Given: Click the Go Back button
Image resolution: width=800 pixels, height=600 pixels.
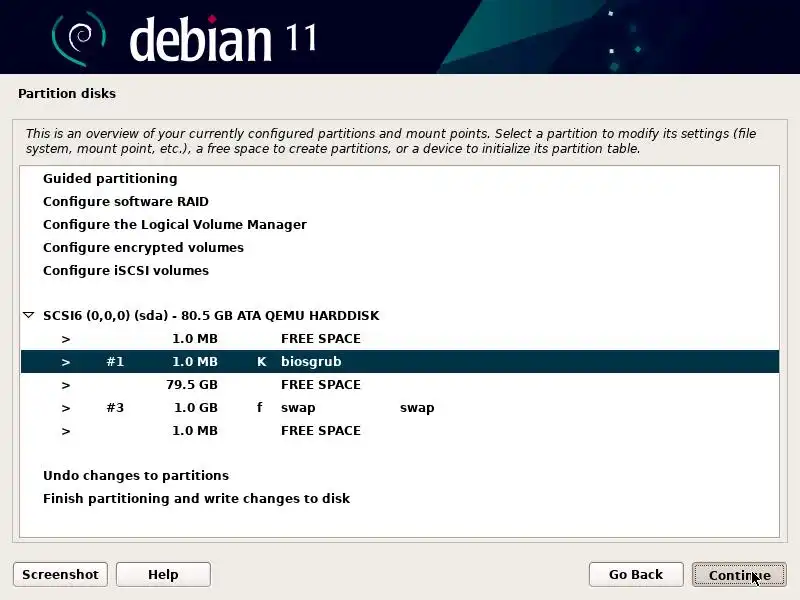Looking at the screenshot, I should 636,574.
